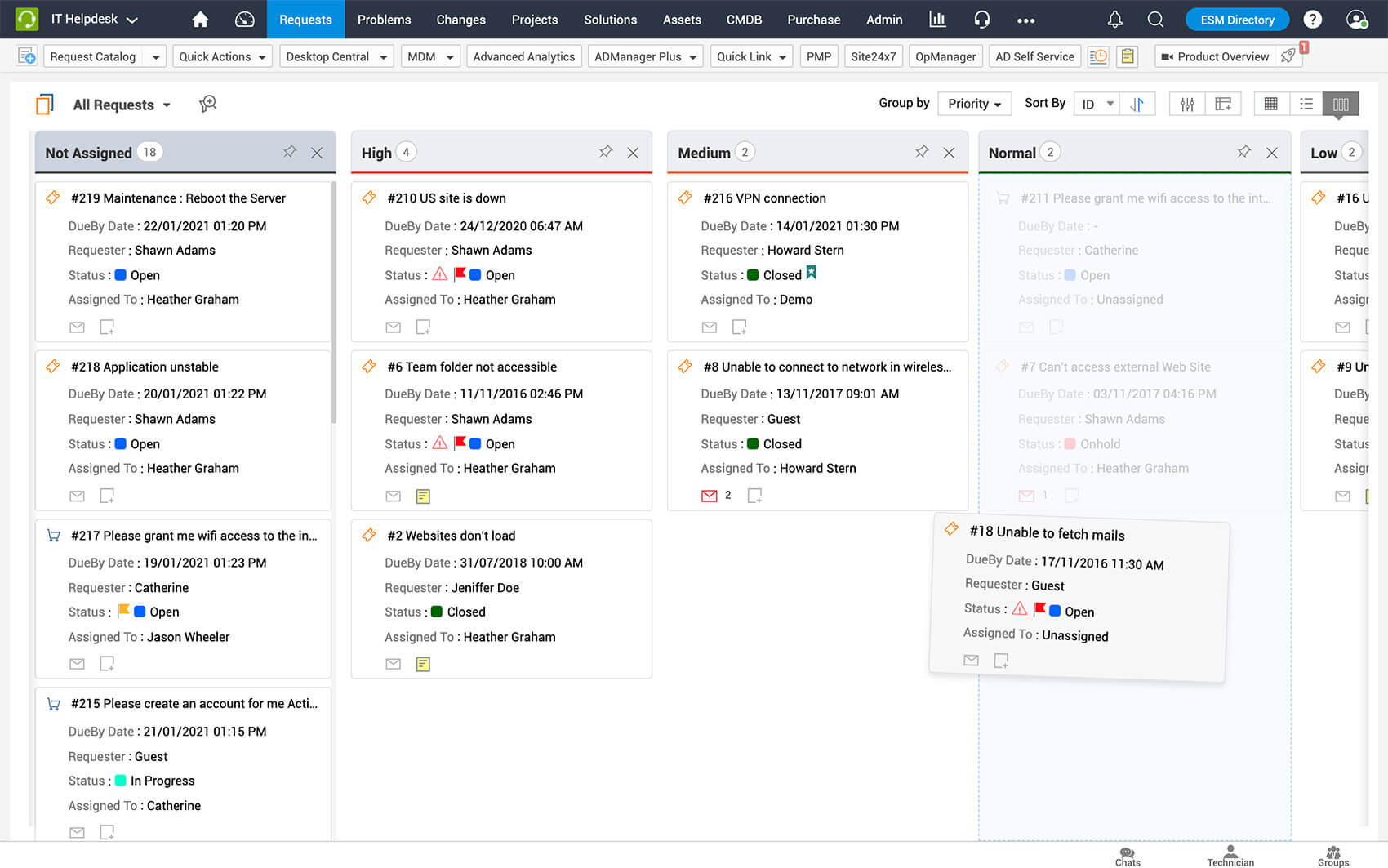The image size is (1388, 868).
Task: Open the dashboard speedometer icon
Action: click(x=244, y=20)
